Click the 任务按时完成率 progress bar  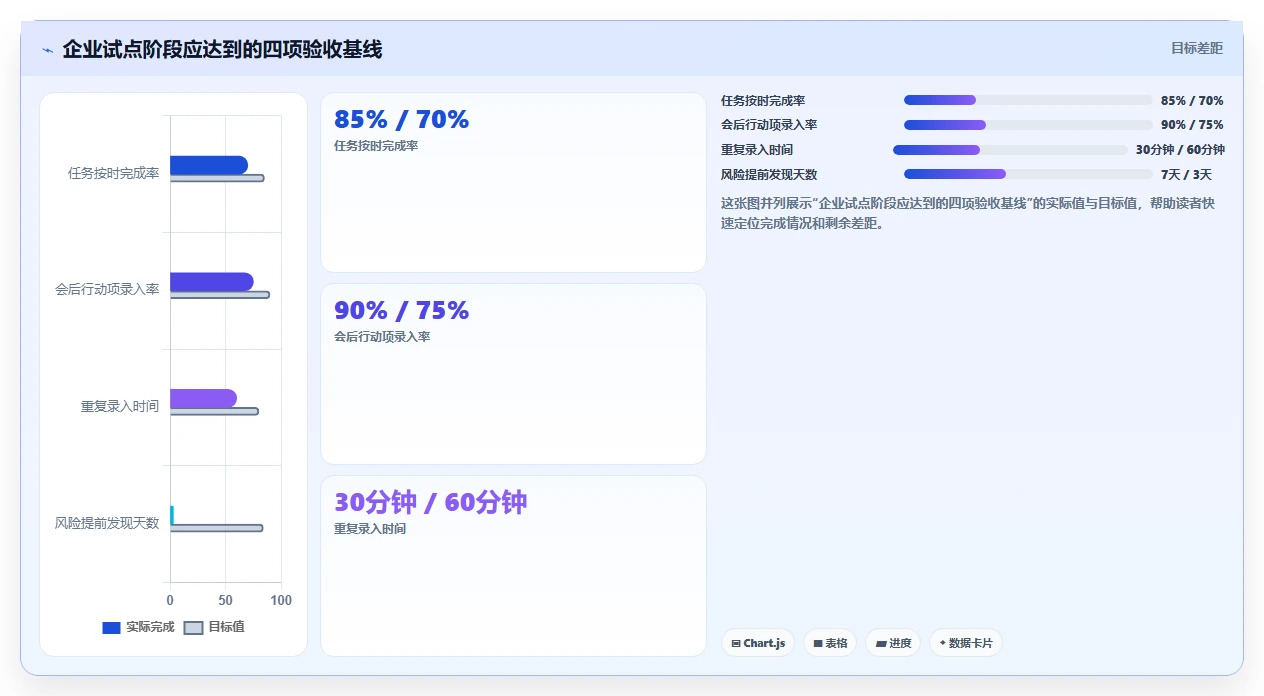pyautogui.click(x=1028, y=100)
